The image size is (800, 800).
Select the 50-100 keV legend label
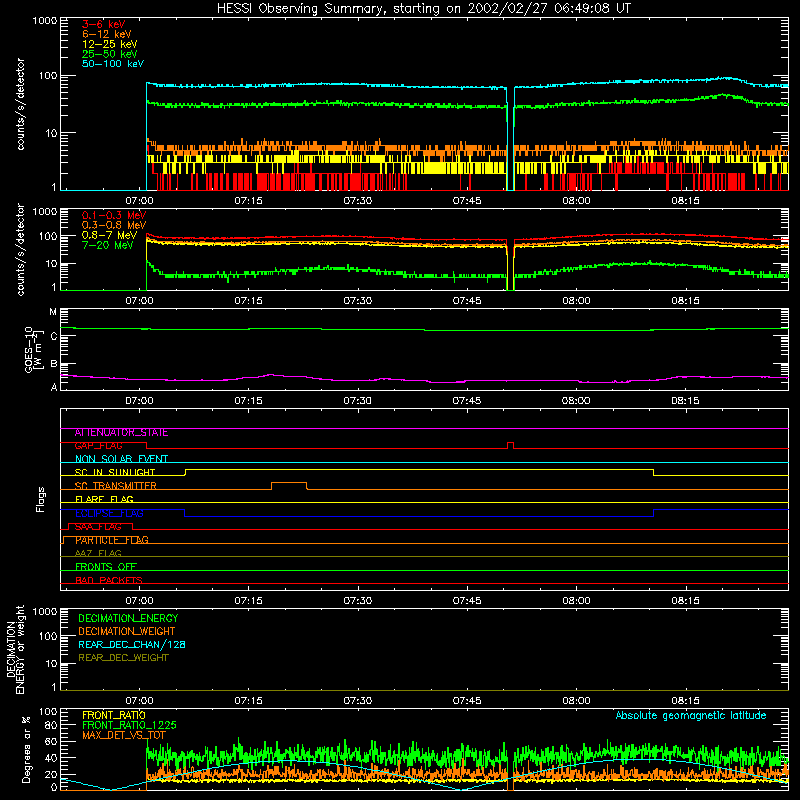[113, 64]
